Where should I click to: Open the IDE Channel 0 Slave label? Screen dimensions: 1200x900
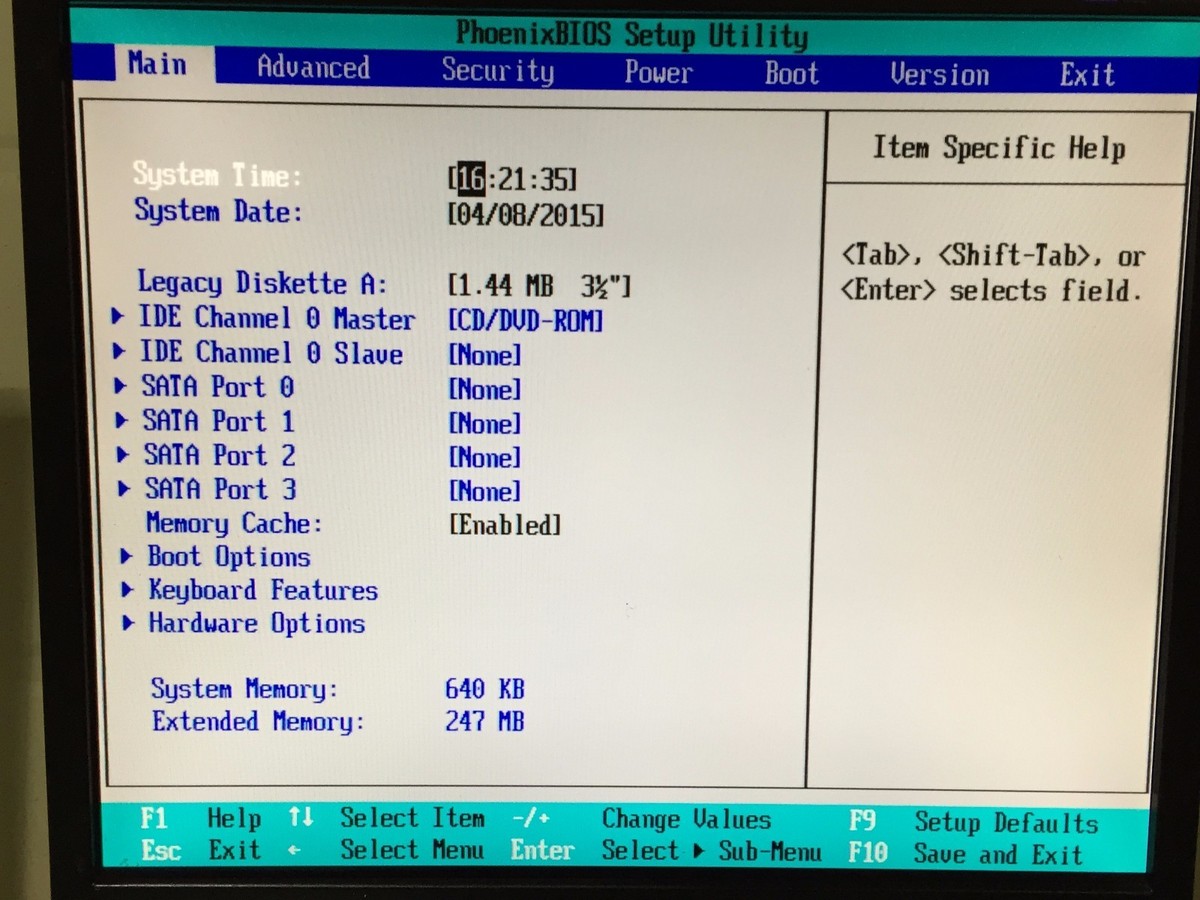(x=270, y=353)
